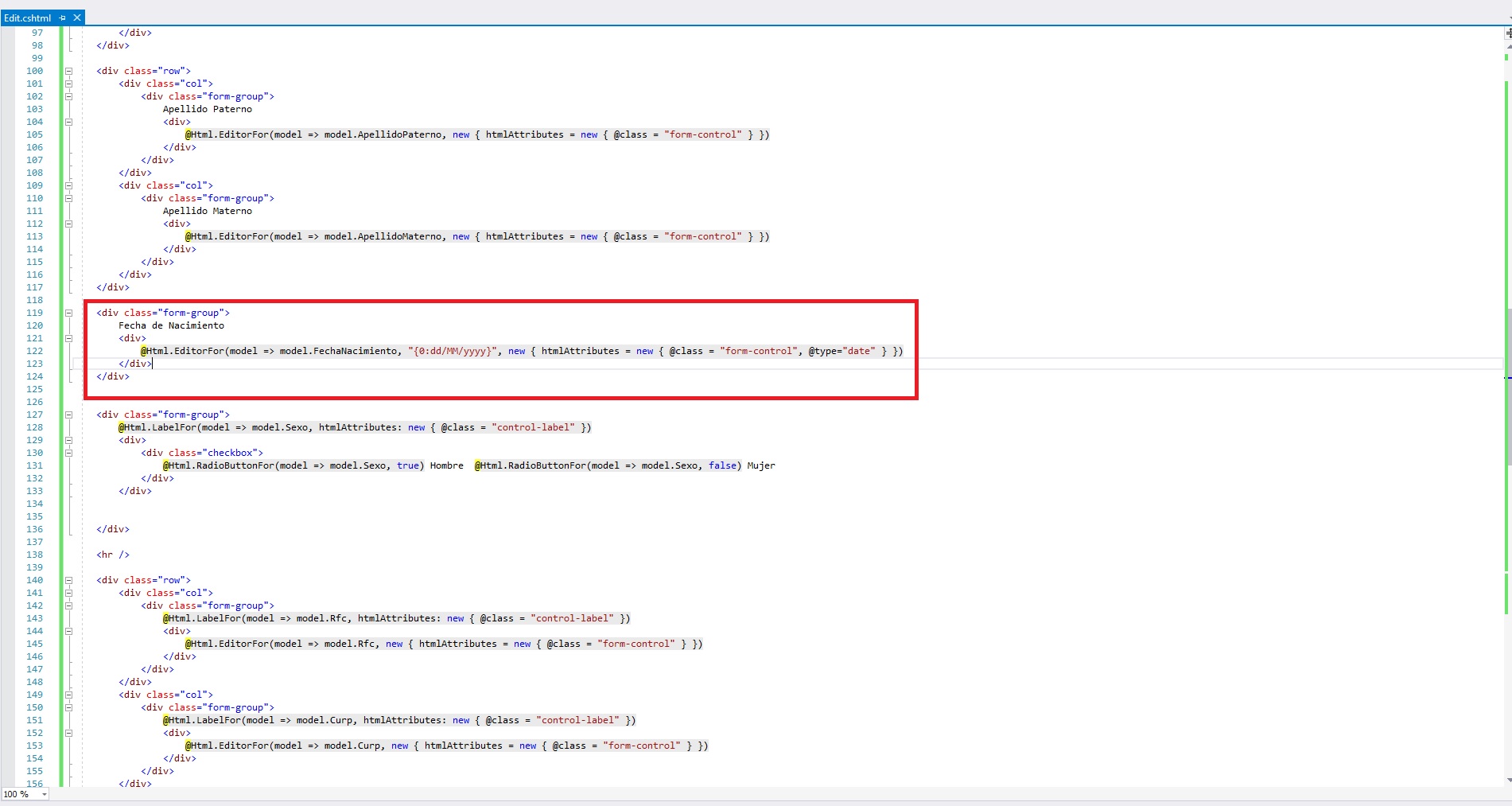Click 'model.Curp' in EditorFor on line 153
The width and height of the screenshot is (1512, 806).
point(352,746)
